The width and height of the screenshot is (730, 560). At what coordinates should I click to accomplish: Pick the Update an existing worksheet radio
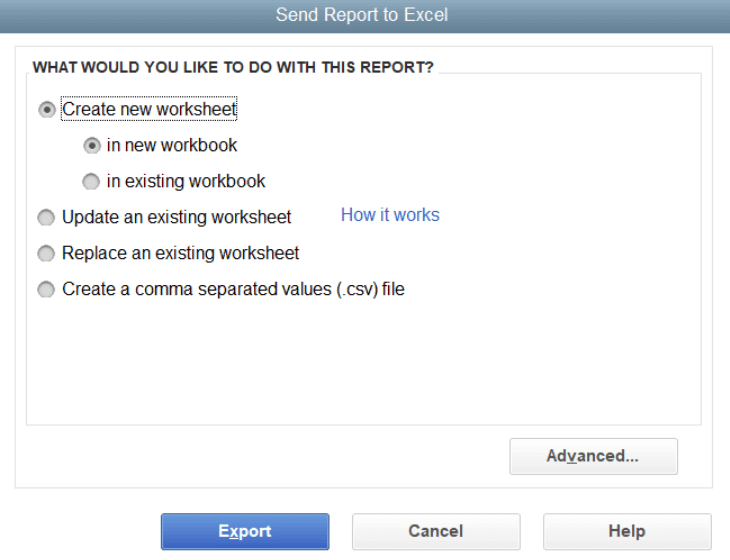pyautogui.click(x=47, y=217)
